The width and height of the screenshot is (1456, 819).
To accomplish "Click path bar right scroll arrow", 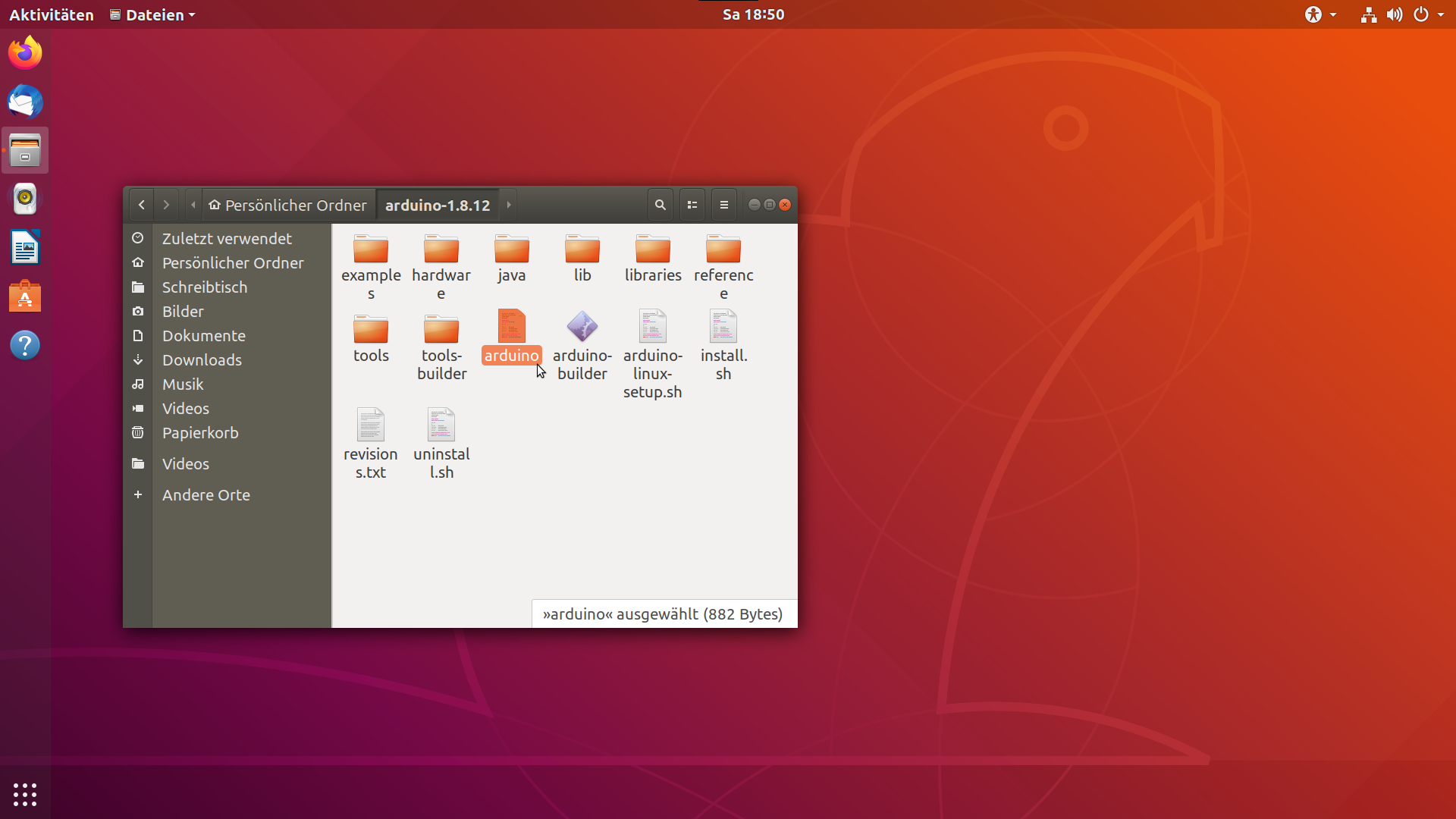I will click(x=509, y=205).
